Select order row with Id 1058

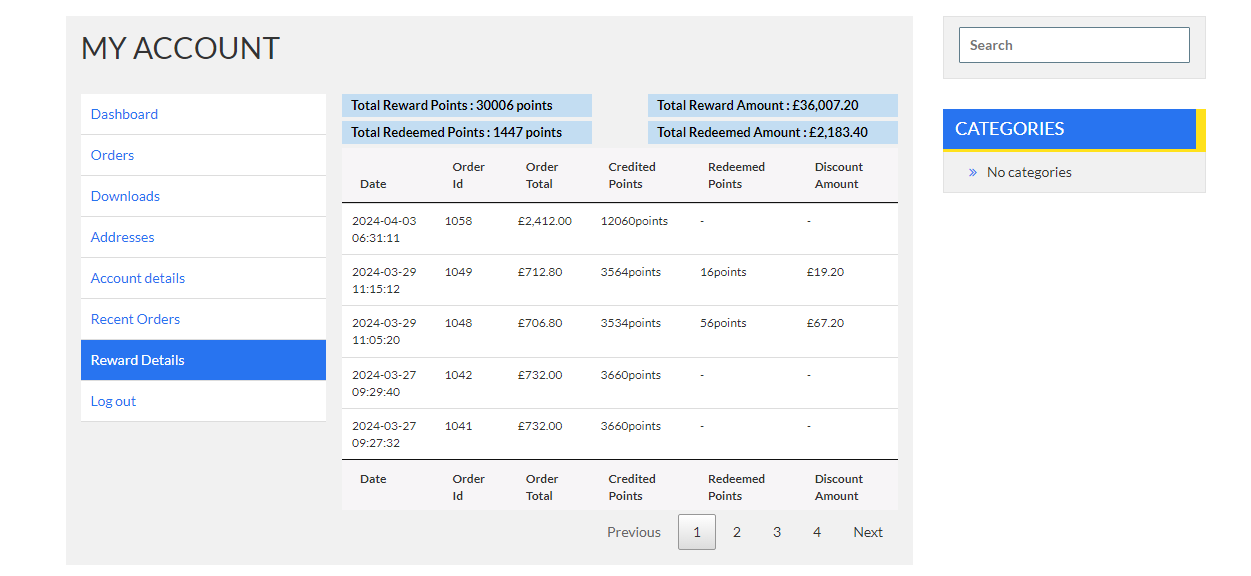coord(620,229)
